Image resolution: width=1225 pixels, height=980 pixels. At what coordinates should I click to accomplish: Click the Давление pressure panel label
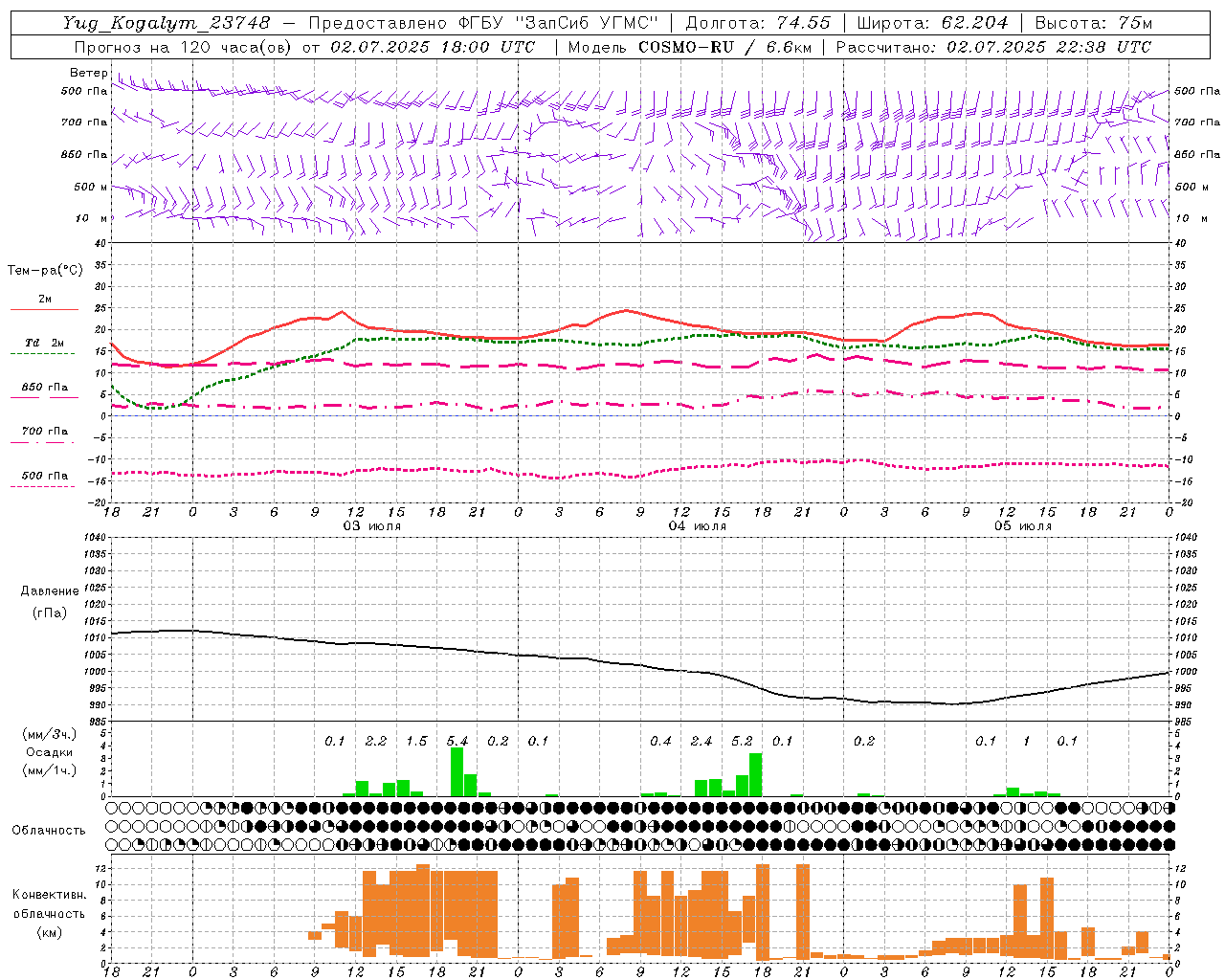tap(49, 591)
